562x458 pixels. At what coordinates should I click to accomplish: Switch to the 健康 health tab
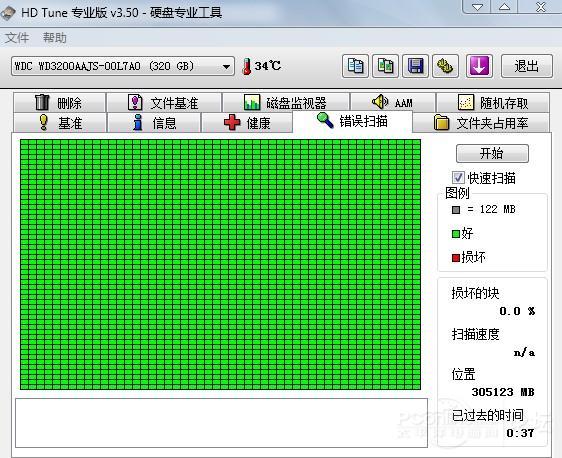tap(247, 123)
